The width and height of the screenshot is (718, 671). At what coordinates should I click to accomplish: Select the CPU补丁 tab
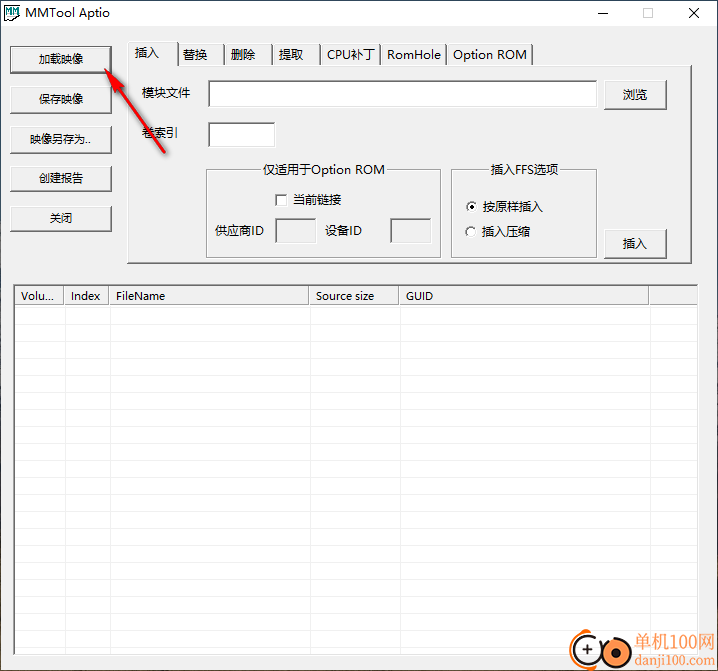[351, 55]
